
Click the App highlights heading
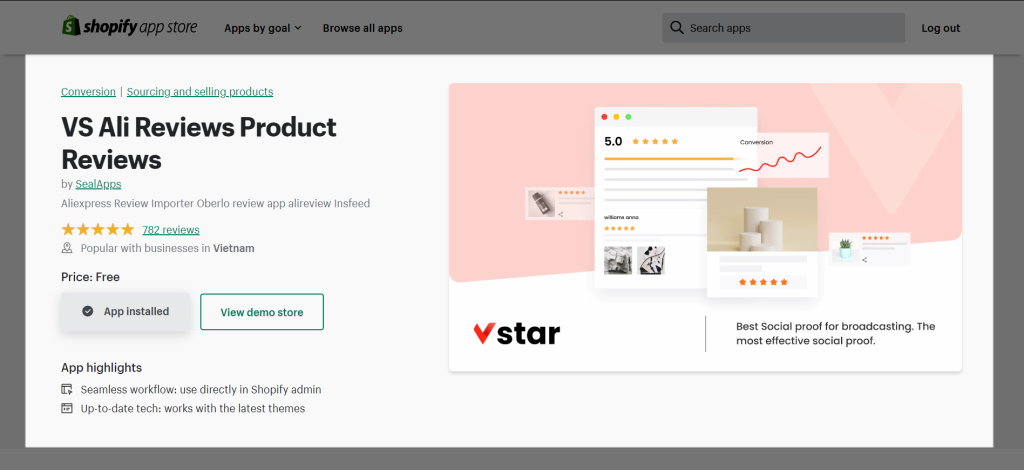point(101,368)
